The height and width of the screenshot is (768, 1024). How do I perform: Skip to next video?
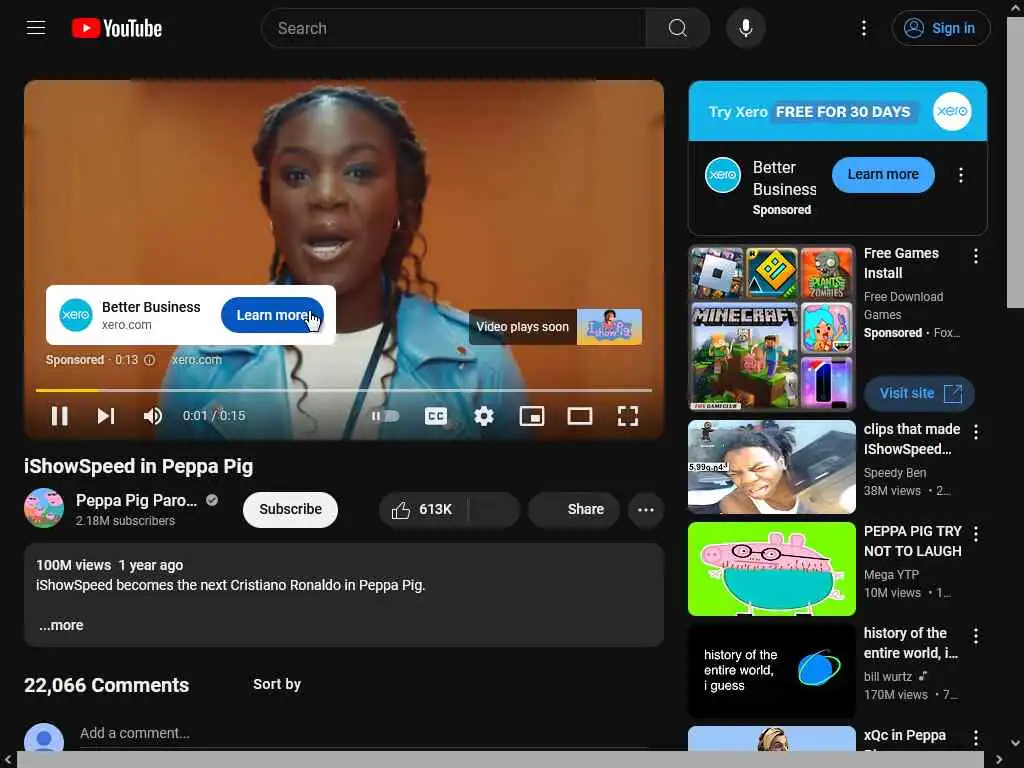pyautogui.click(x=106, y=416)
